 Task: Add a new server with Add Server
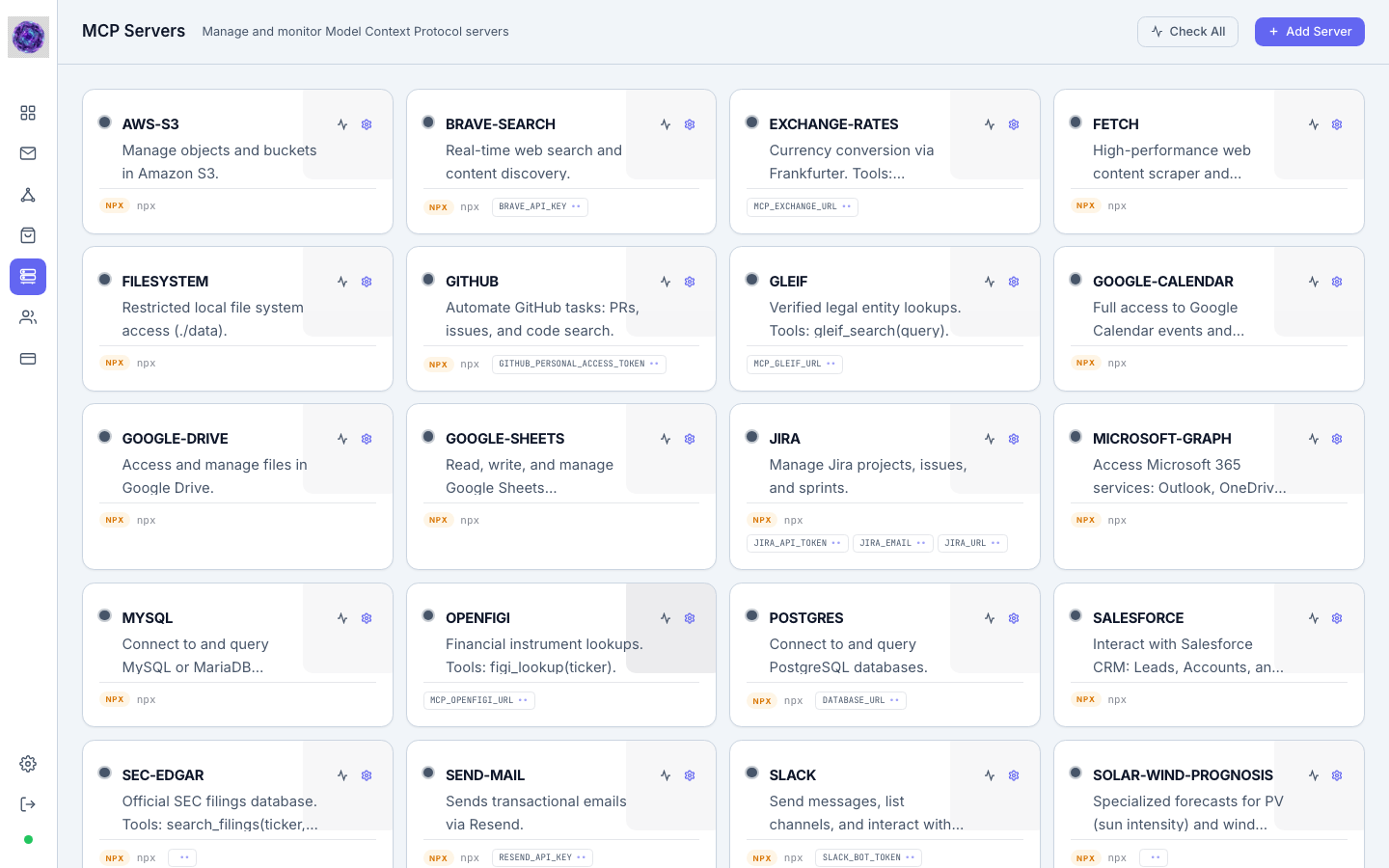click(1310, 32)
